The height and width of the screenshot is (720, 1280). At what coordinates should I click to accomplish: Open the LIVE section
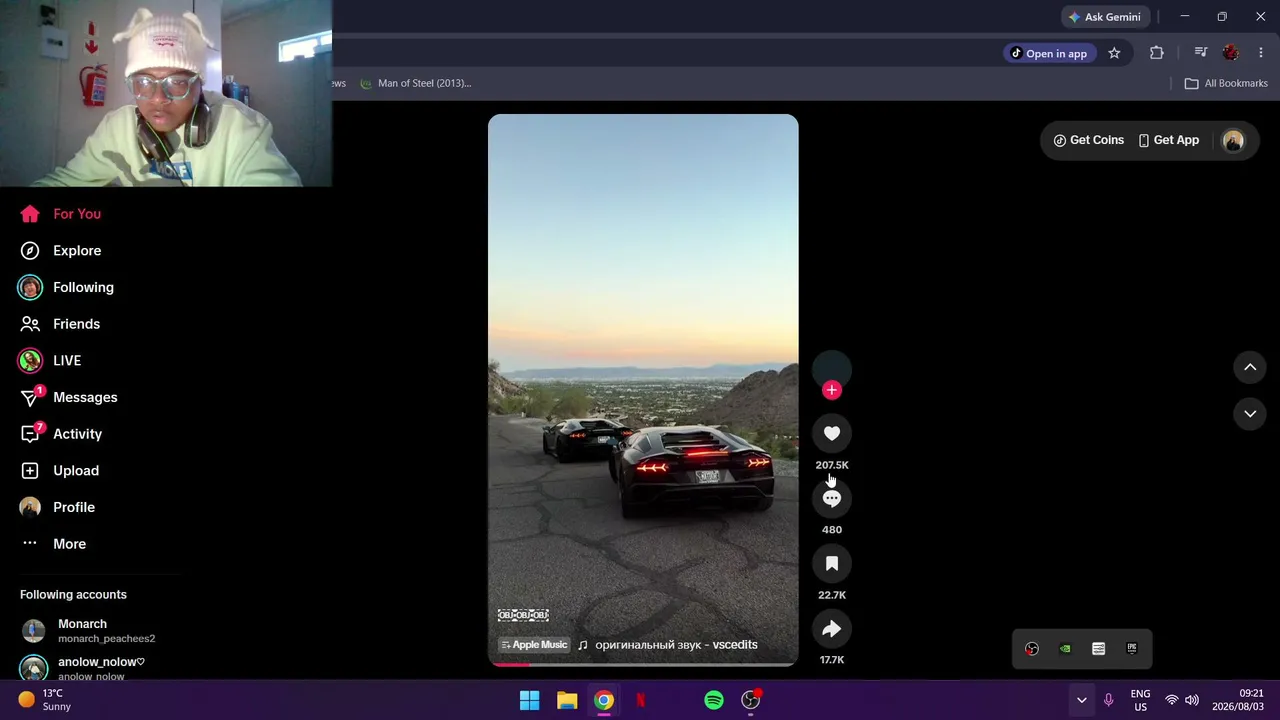pos(50,361)
